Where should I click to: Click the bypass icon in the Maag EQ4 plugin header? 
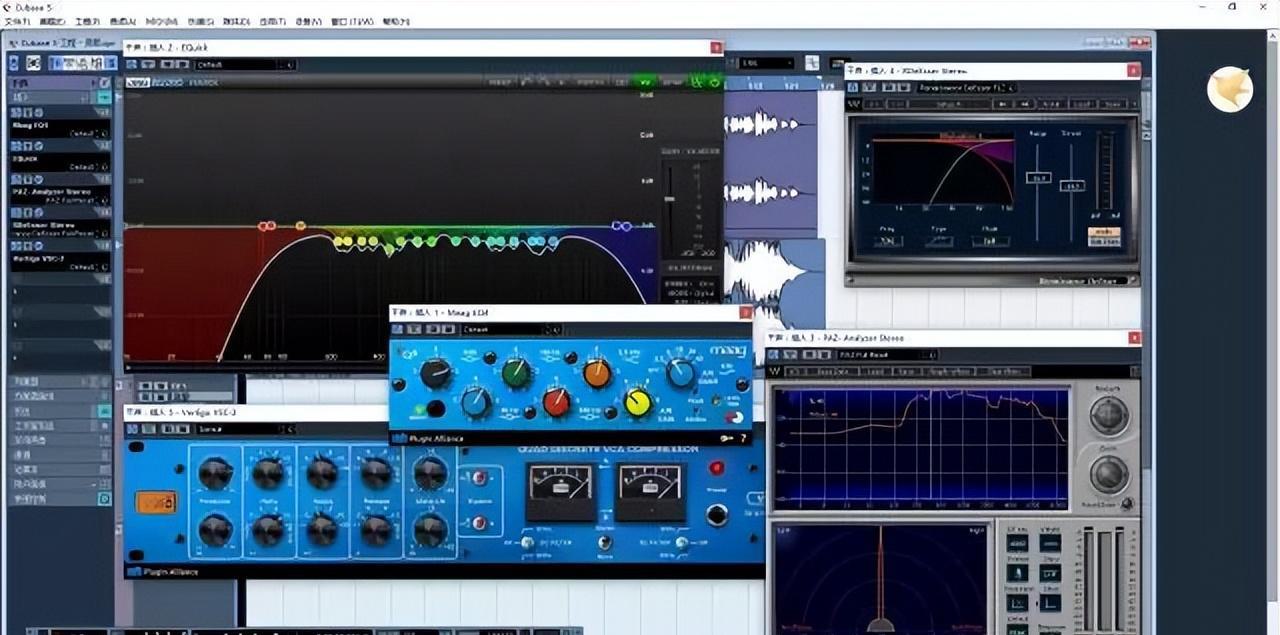click(398, 329)
